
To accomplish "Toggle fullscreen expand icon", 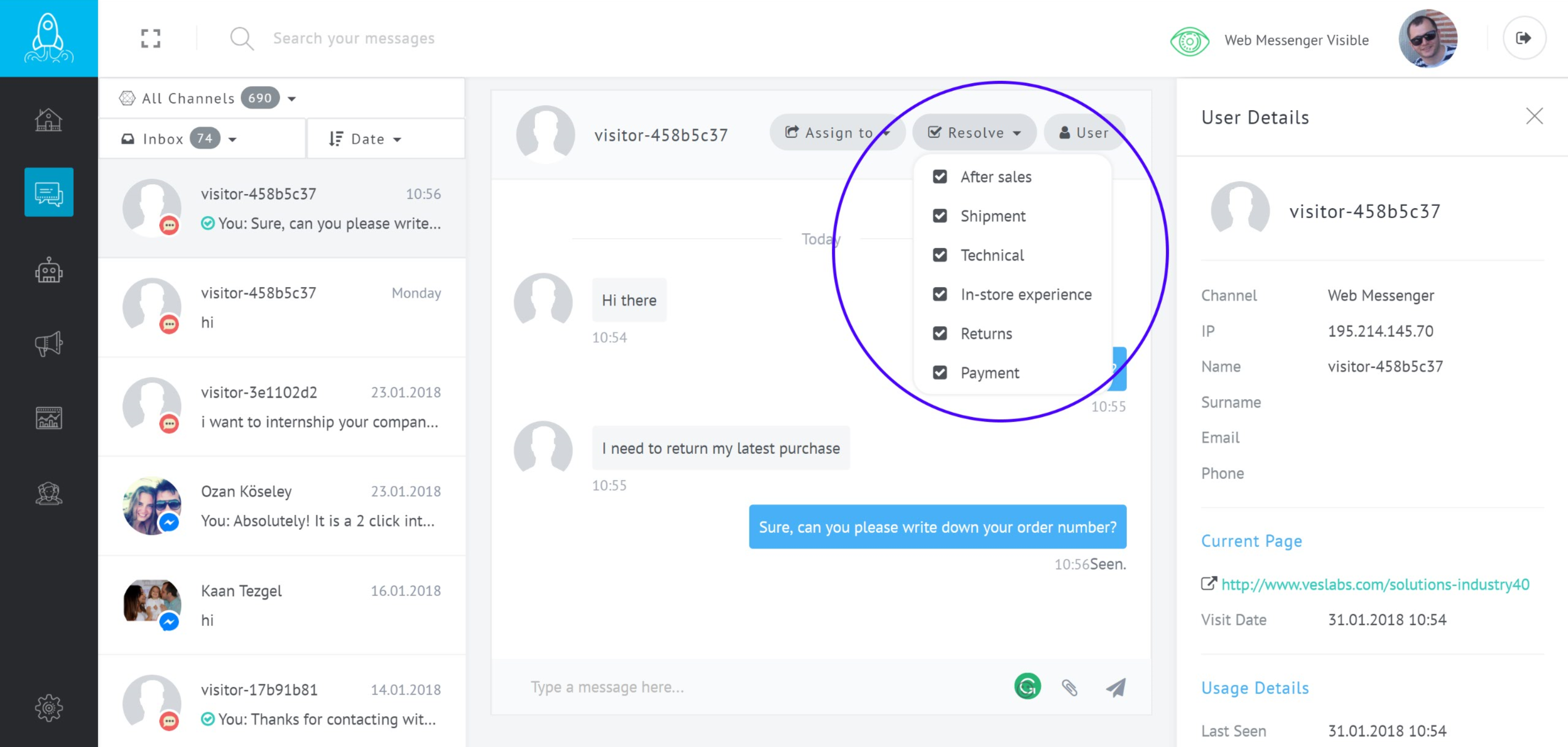I will point(150,38).
